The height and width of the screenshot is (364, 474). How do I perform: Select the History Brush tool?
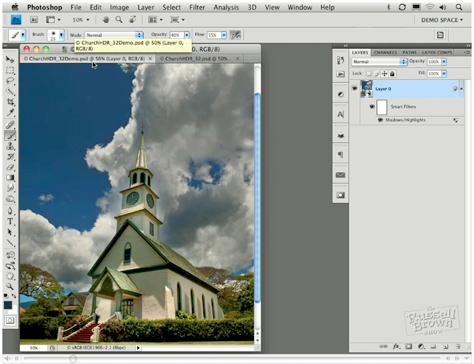[x=10, y=156]
